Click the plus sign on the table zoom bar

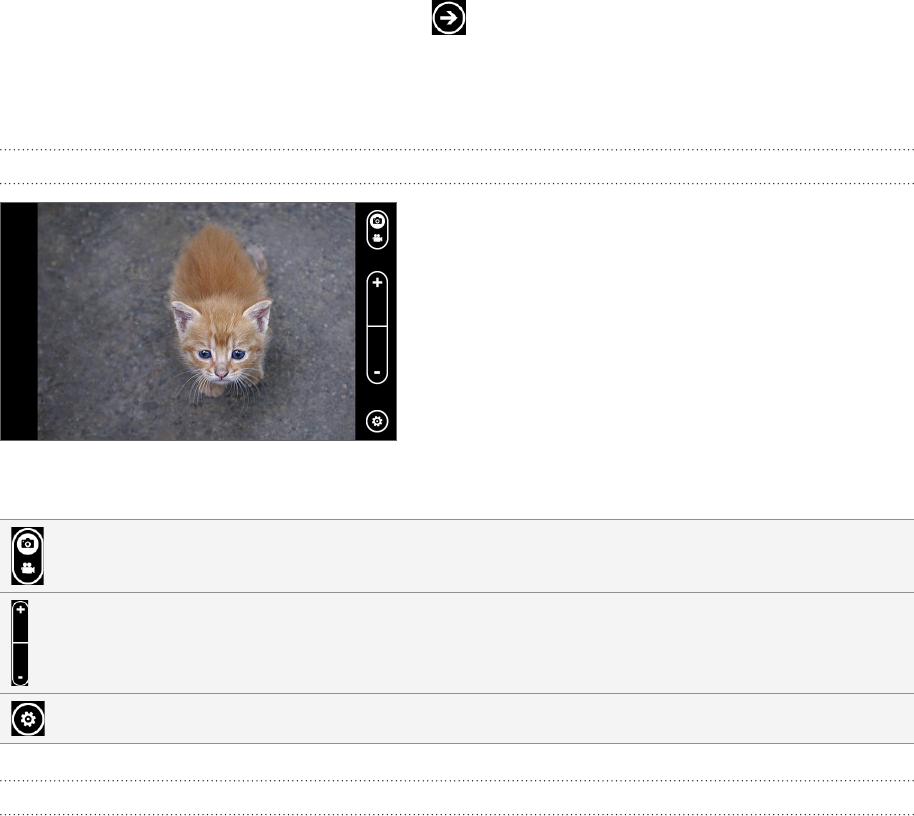point(20,610)
